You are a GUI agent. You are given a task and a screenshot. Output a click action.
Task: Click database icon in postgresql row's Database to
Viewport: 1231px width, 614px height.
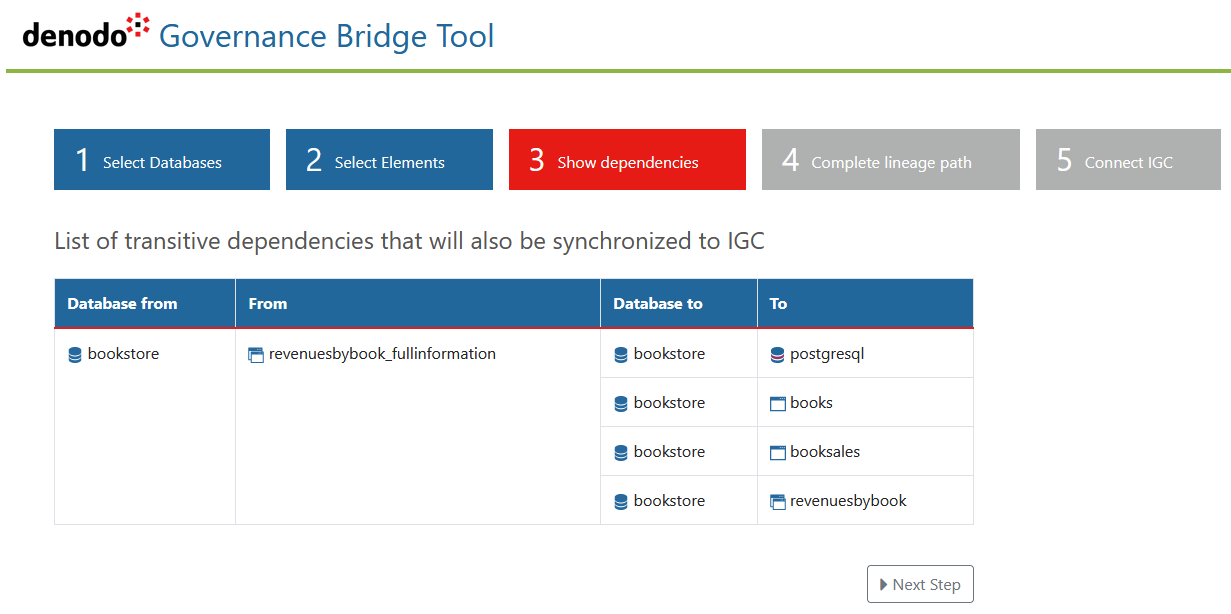621,355
